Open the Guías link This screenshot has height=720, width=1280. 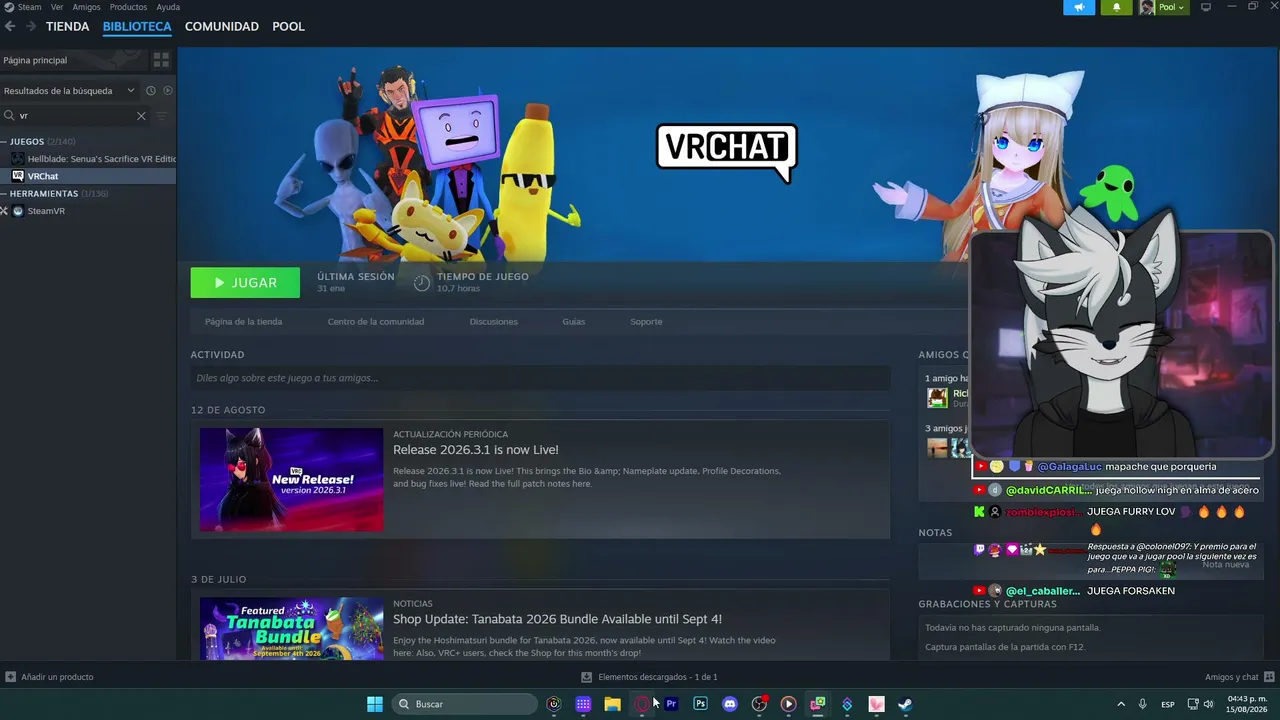[574, 322]
